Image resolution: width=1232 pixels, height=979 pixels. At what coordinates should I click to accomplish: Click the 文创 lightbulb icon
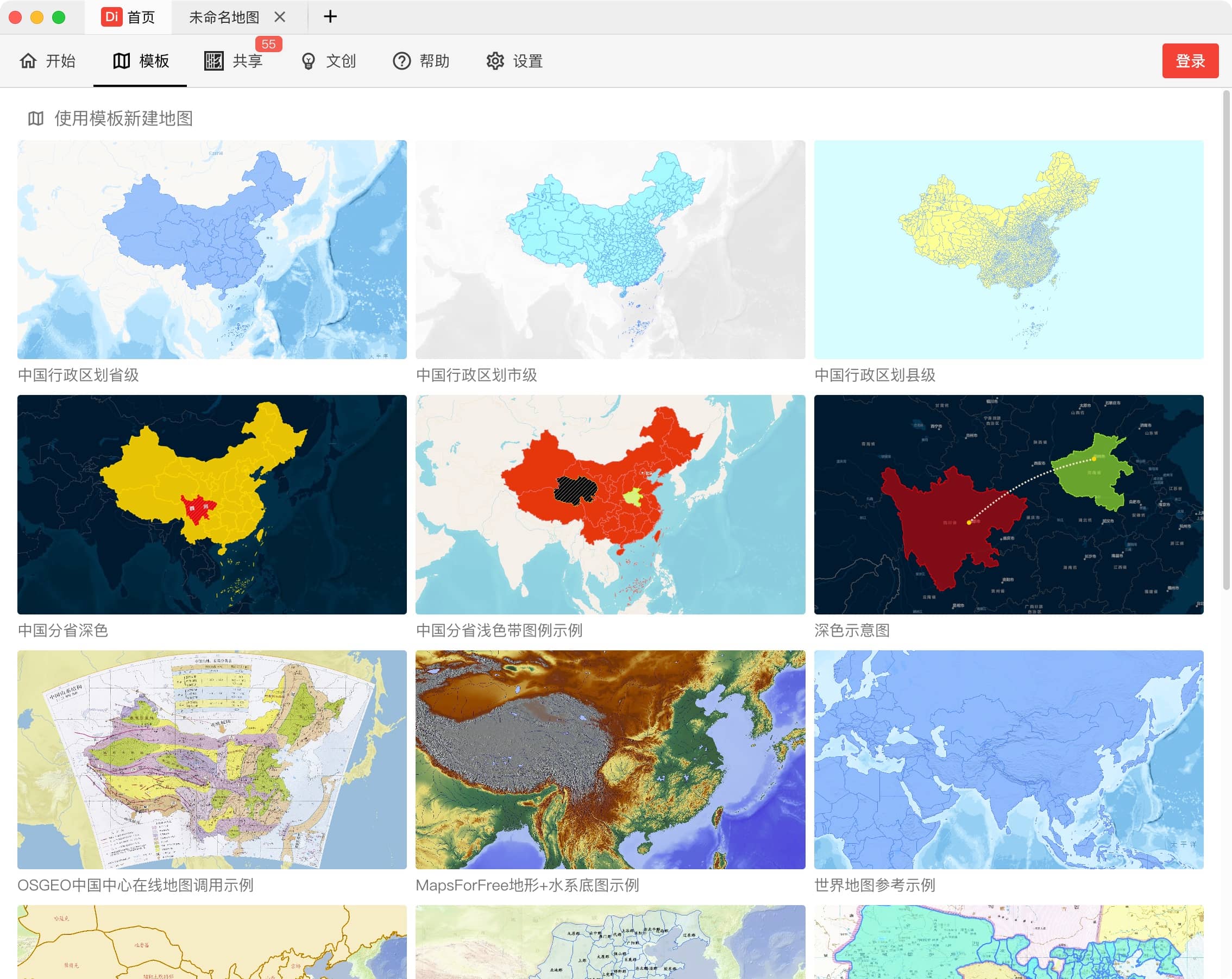tap(309, 61)
